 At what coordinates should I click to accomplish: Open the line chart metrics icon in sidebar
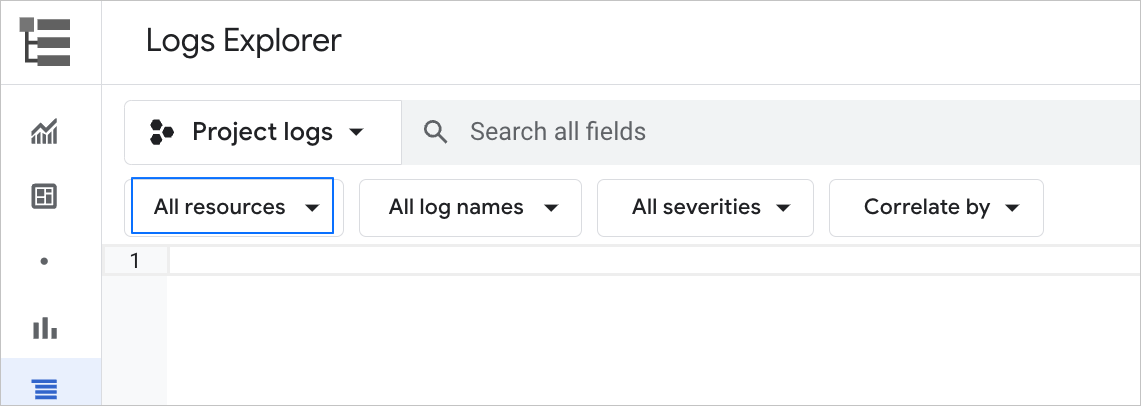click(45, 132)
